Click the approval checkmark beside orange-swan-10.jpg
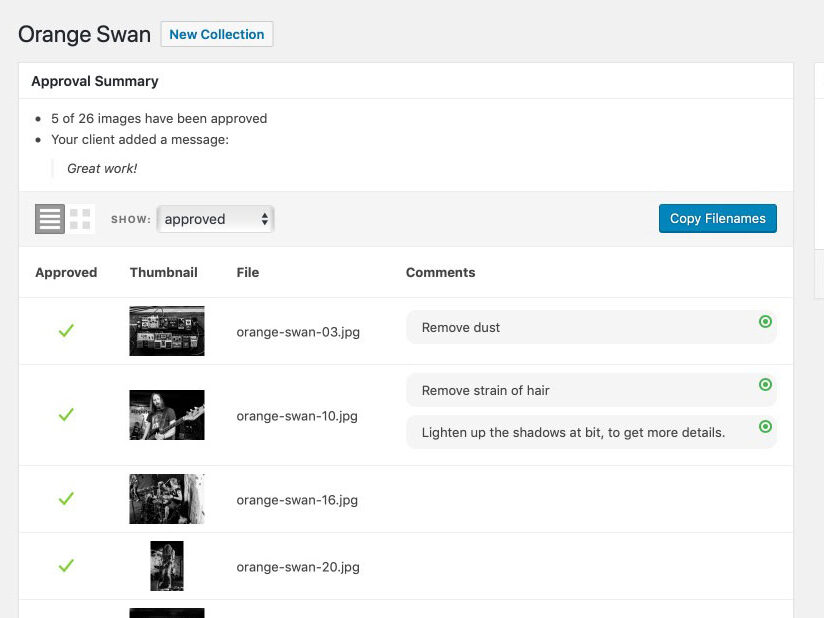Screen dimensions: 824x618 (66, 416)
